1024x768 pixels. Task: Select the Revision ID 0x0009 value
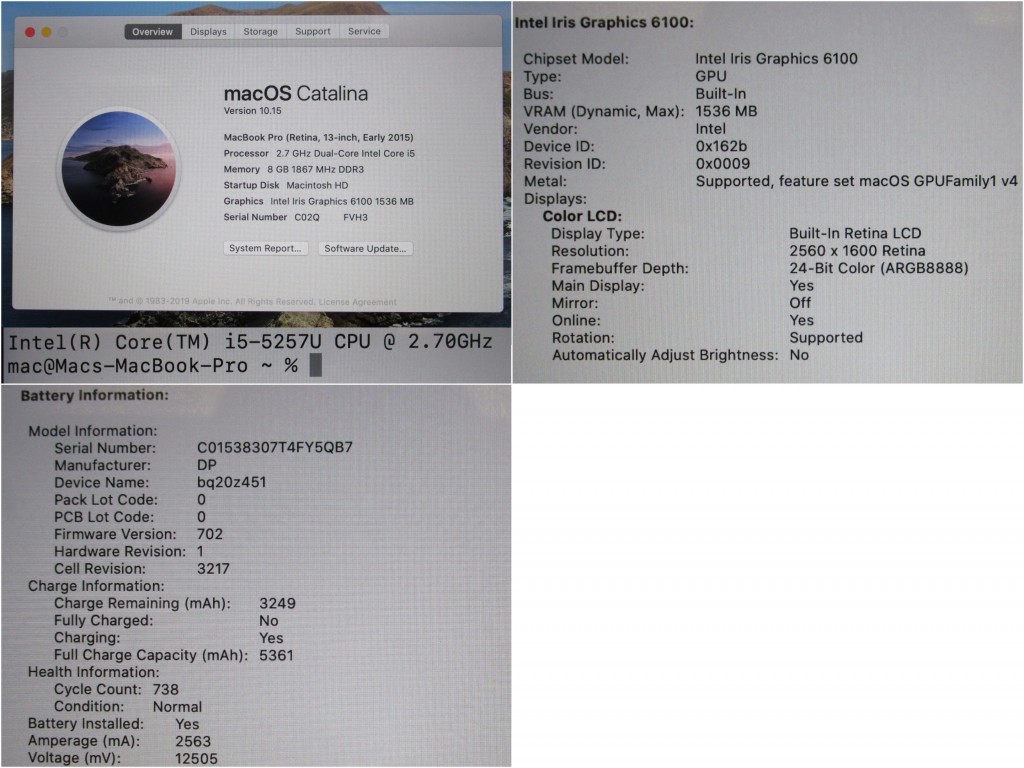722,164
